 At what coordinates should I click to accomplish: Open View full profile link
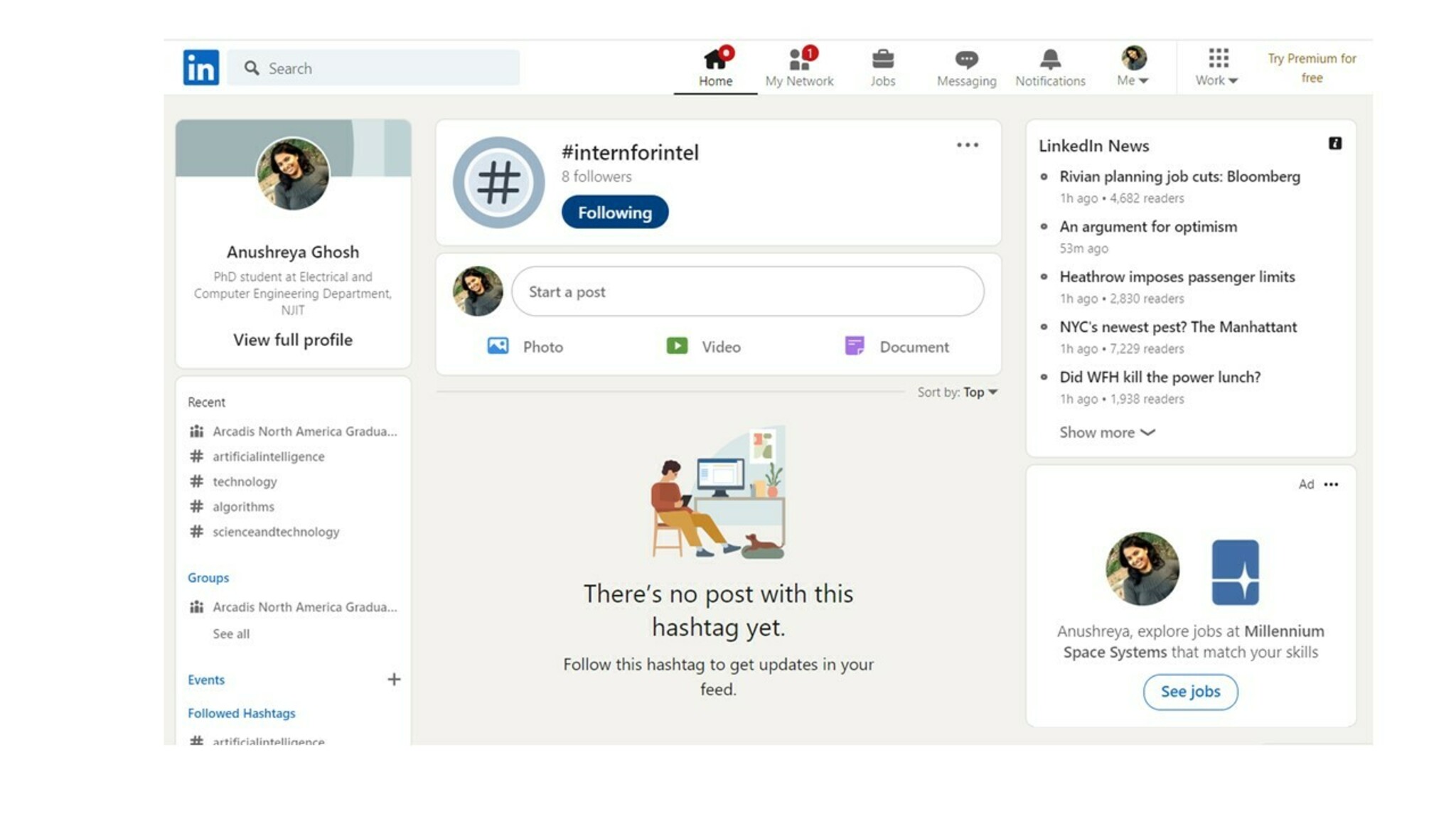click(x=292, y=340)
